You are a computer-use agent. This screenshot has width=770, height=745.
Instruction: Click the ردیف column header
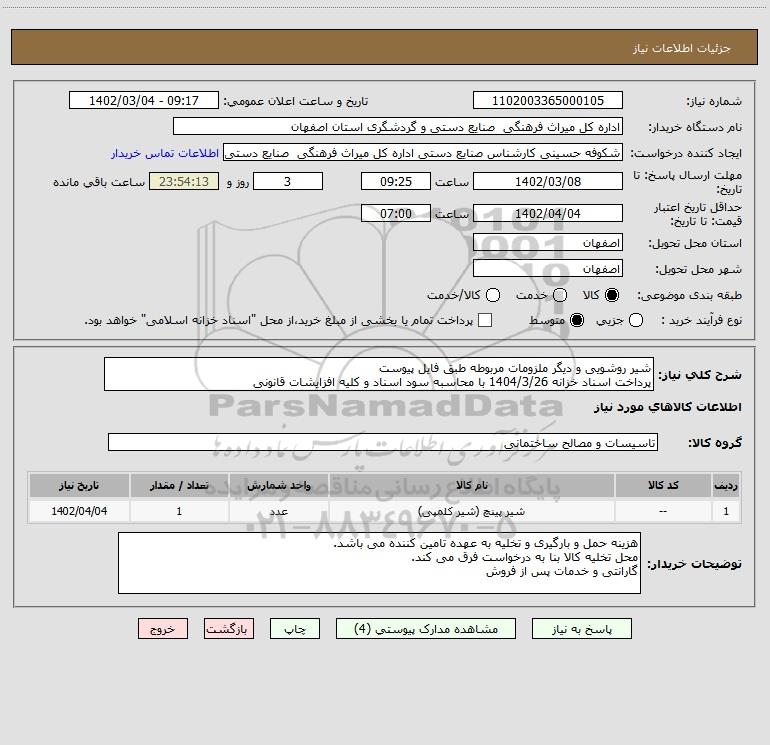coord(726,485)
